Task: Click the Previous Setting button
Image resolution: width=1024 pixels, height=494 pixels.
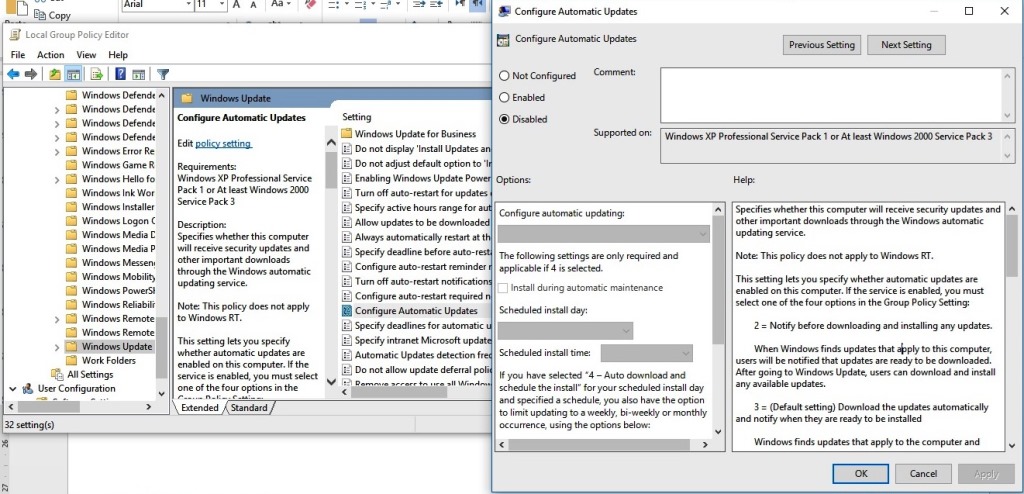Action: click(822, 45)
